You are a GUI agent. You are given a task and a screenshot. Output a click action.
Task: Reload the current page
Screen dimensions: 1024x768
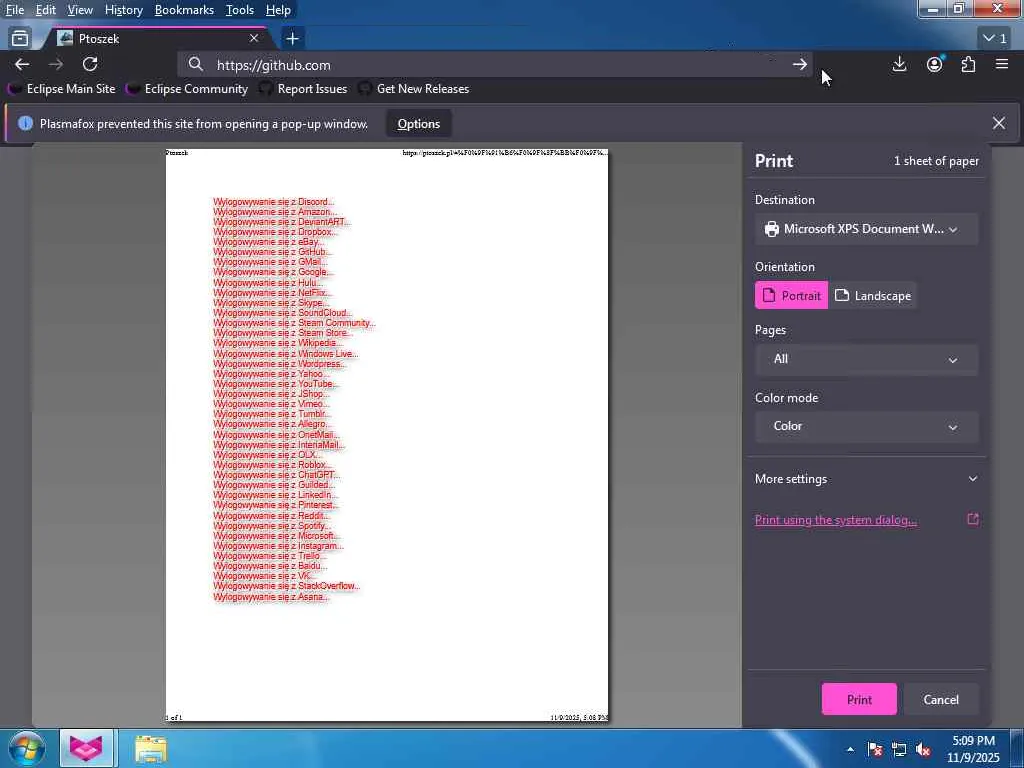[90, 64]
